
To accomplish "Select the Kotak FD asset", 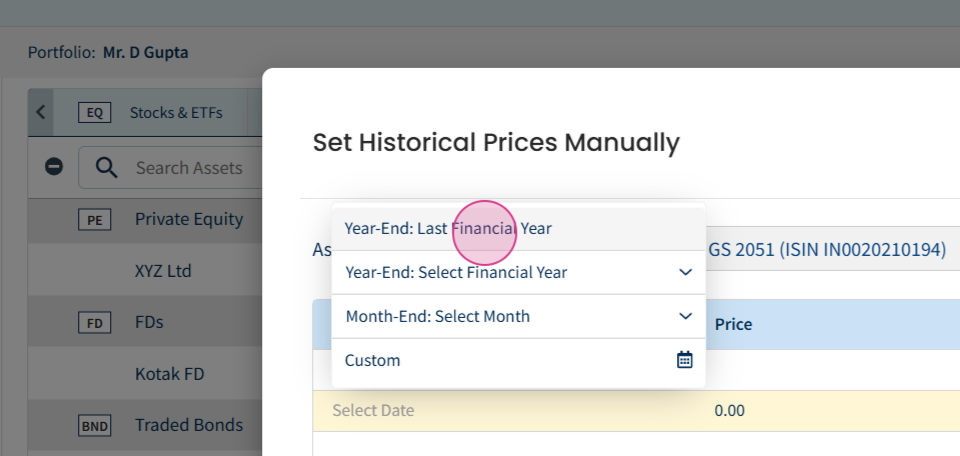I will coord(170,373).
